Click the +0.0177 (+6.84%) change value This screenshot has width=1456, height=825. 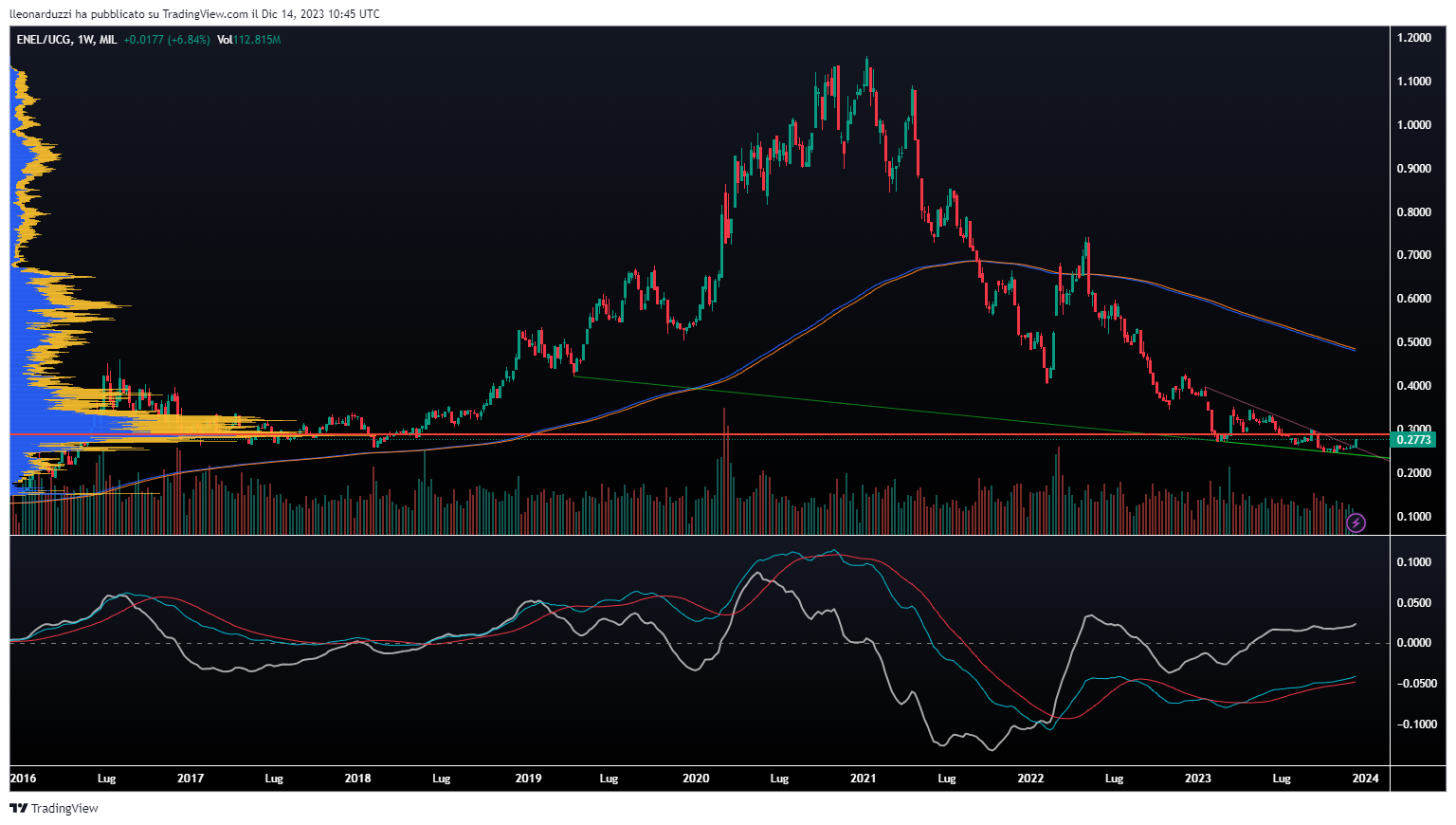point(167,40)
